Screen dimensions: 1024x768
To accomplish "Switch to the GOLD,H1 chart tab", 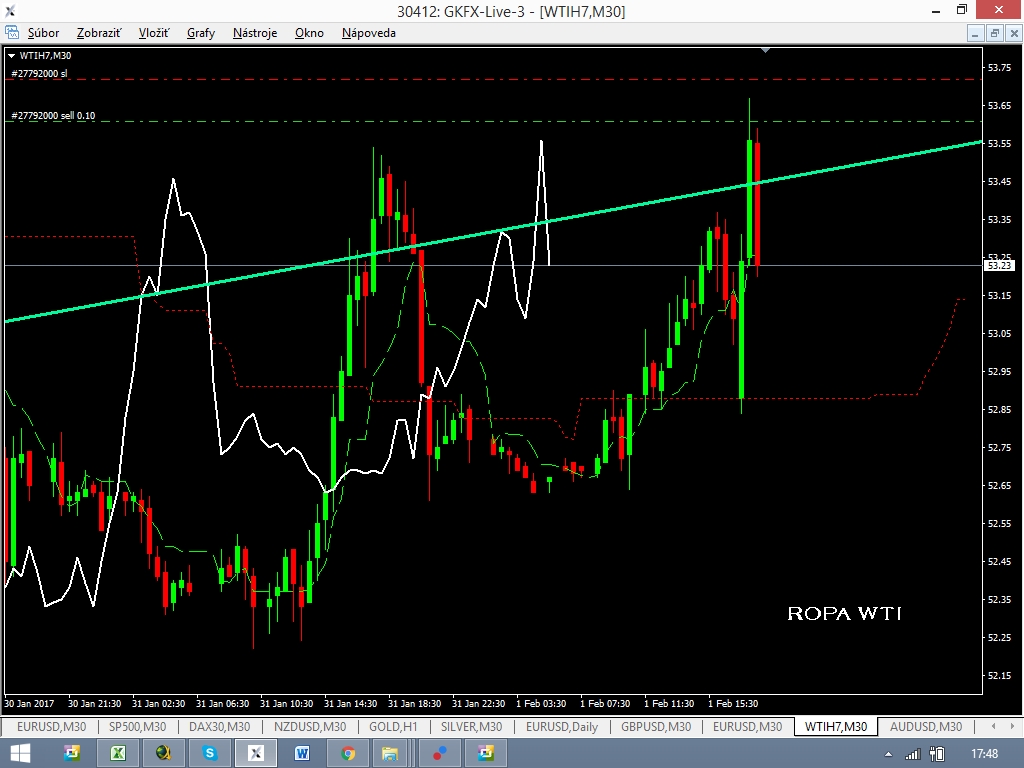I will pyautogui.click(x=393, y=726).
